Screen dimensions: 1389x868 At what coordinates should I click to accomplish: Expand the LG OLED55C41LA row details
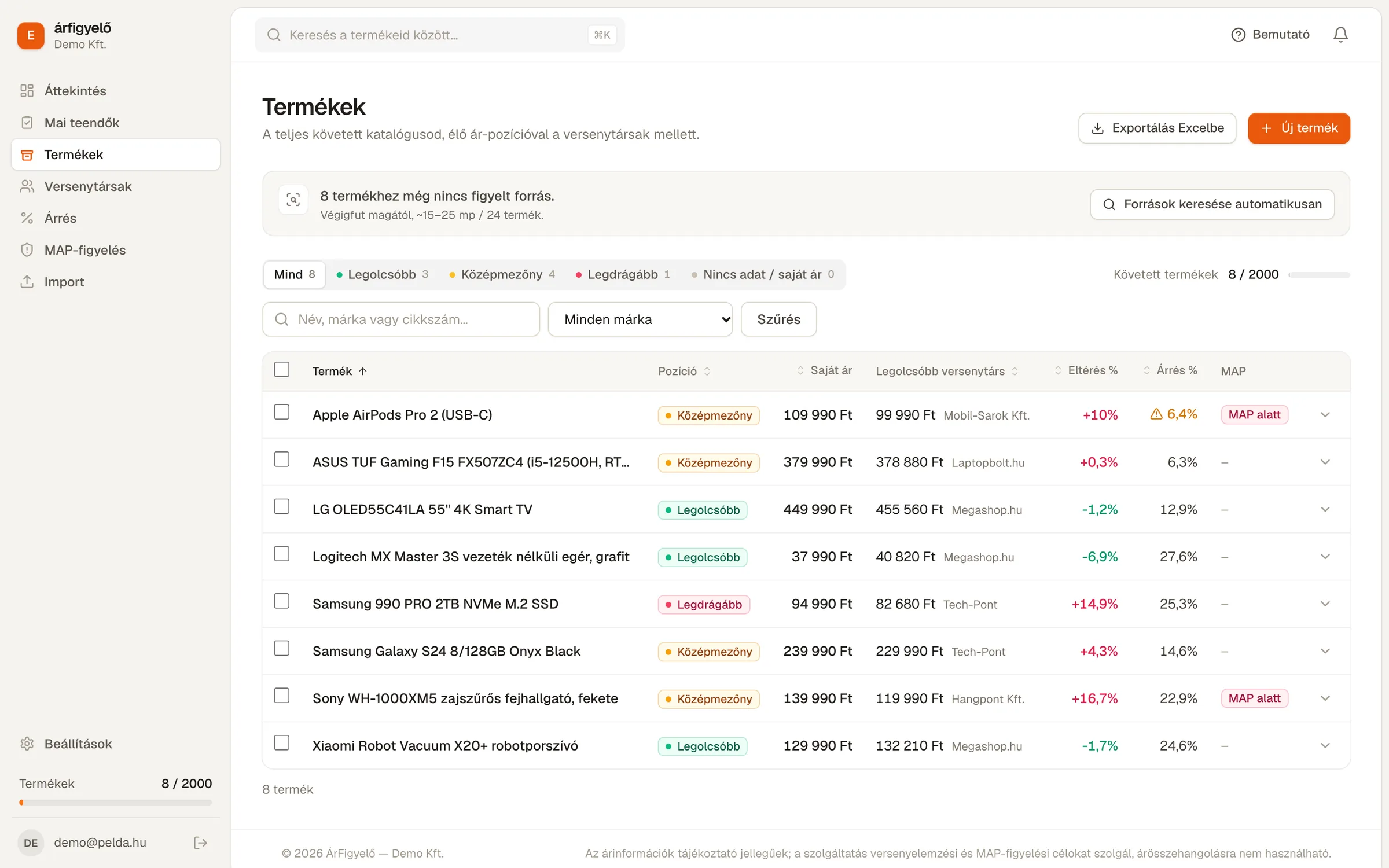tap(1325, 509)
